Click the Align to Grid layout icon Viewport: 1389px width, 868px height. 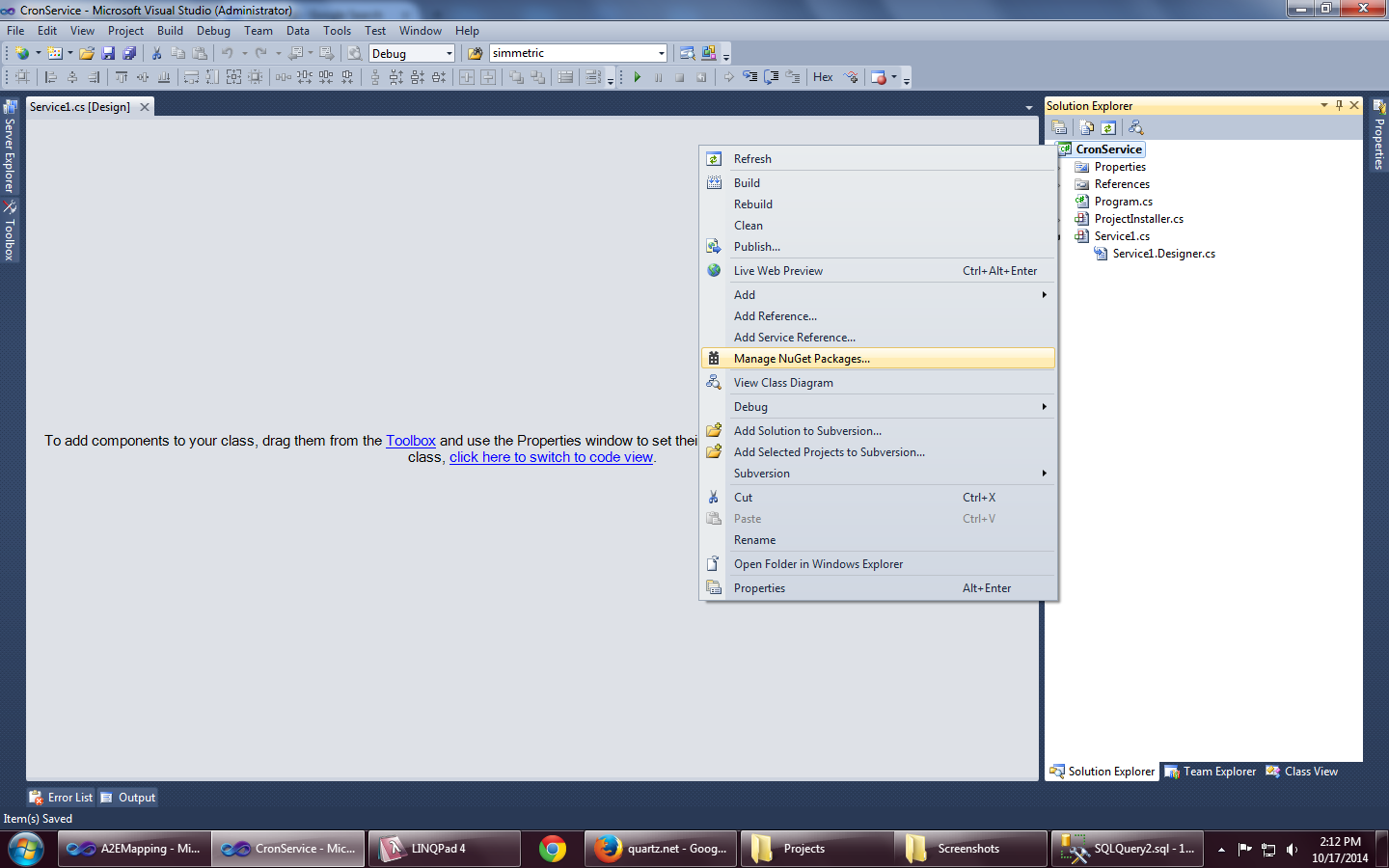click(x=22, y=77)
